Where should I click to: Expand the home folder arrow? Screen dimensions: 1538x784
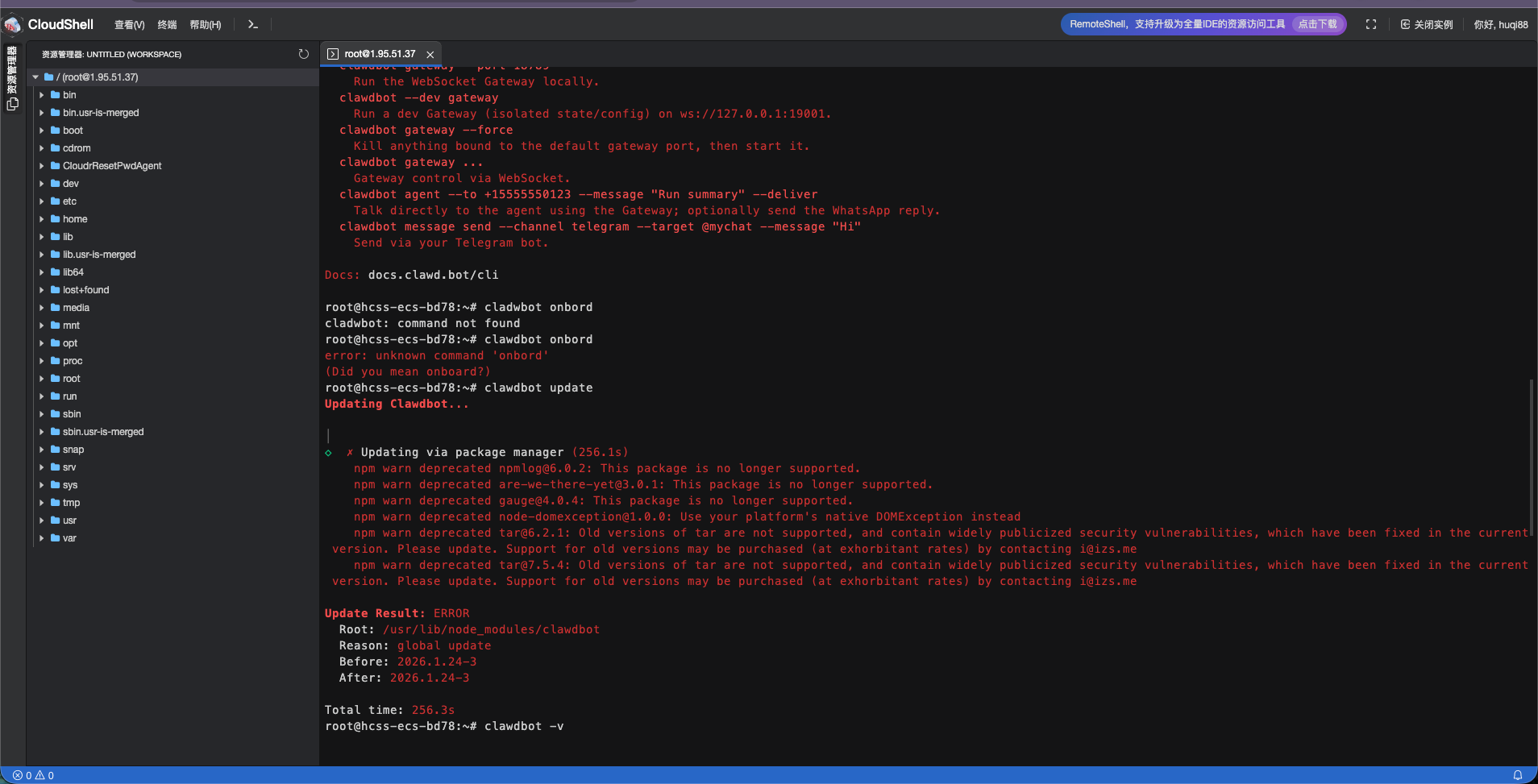click(x=42, y=219)
